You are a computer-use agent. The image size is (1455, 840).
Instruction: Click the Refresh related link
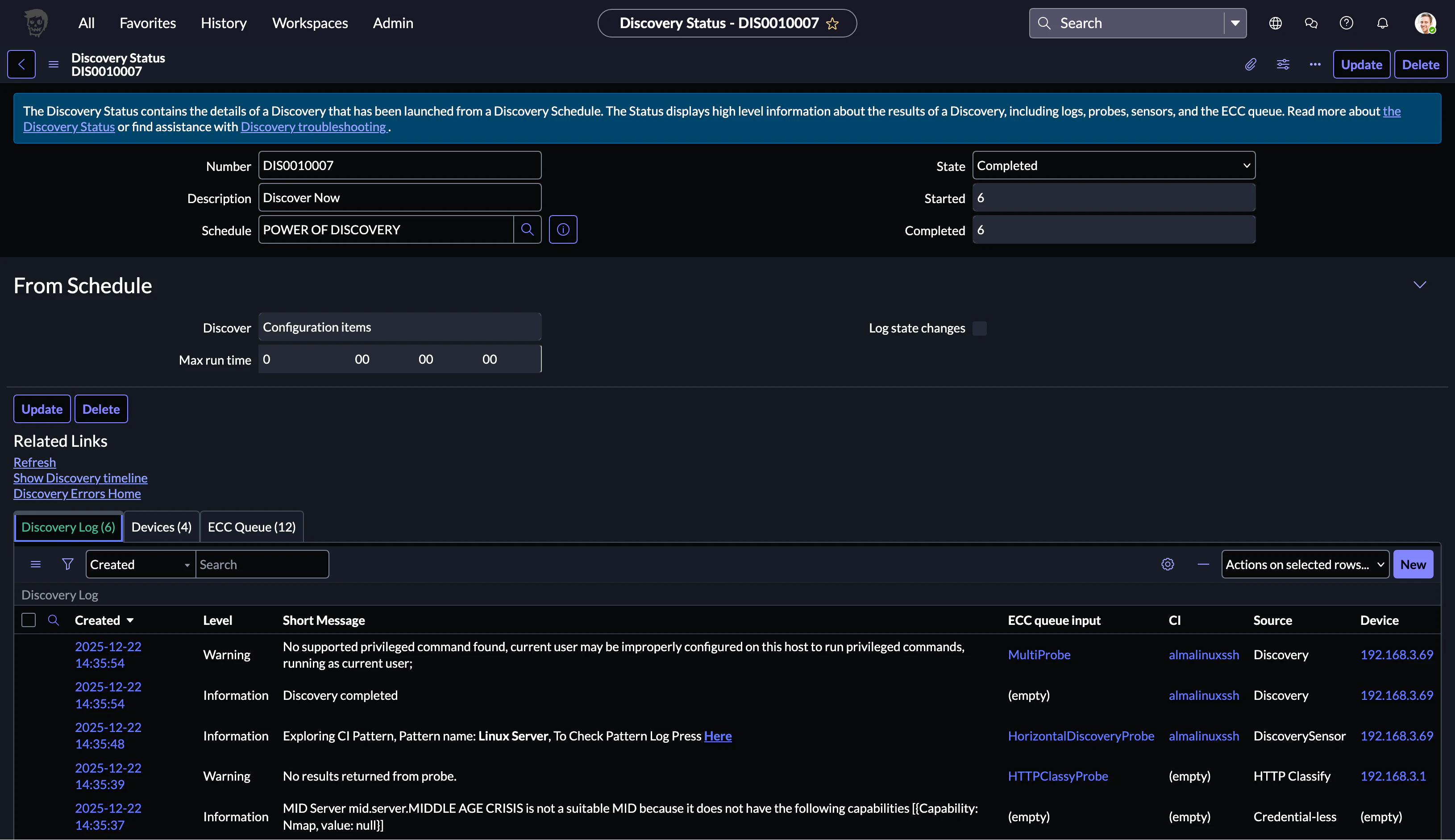point(35,462)
